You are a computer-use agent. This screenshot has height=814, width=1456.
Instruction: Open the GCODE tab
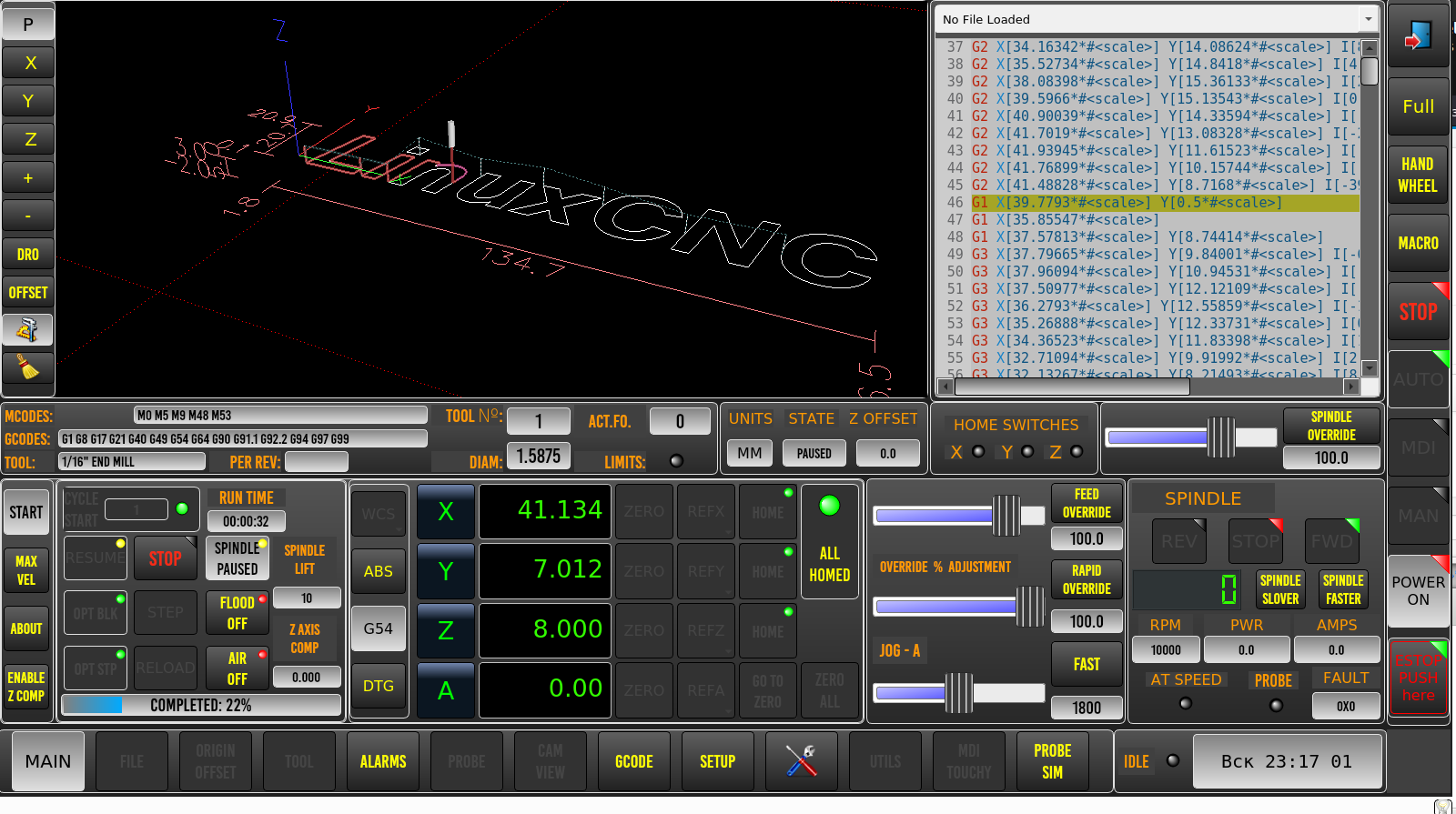pos(634,761)
